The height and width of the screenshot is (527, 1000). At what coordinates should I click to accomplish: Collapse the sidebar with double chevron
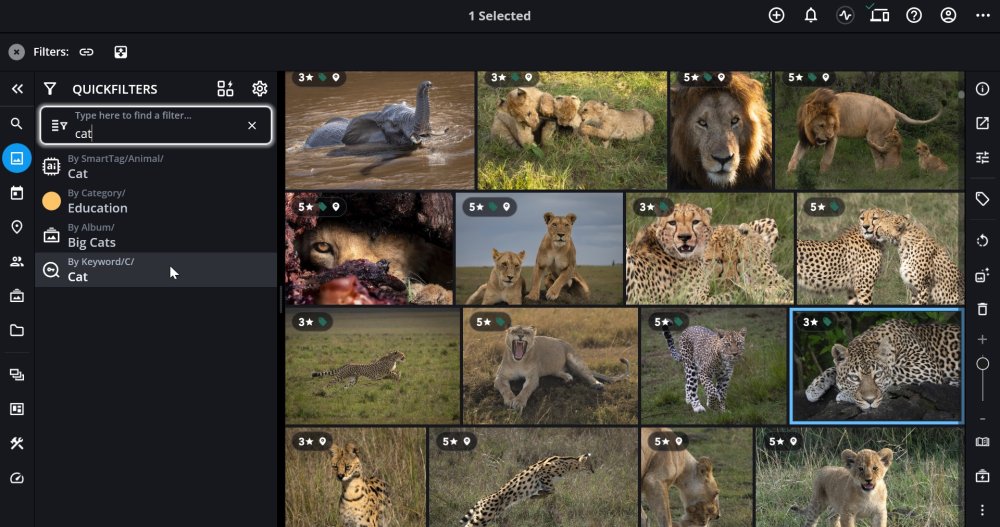[17, 89]
